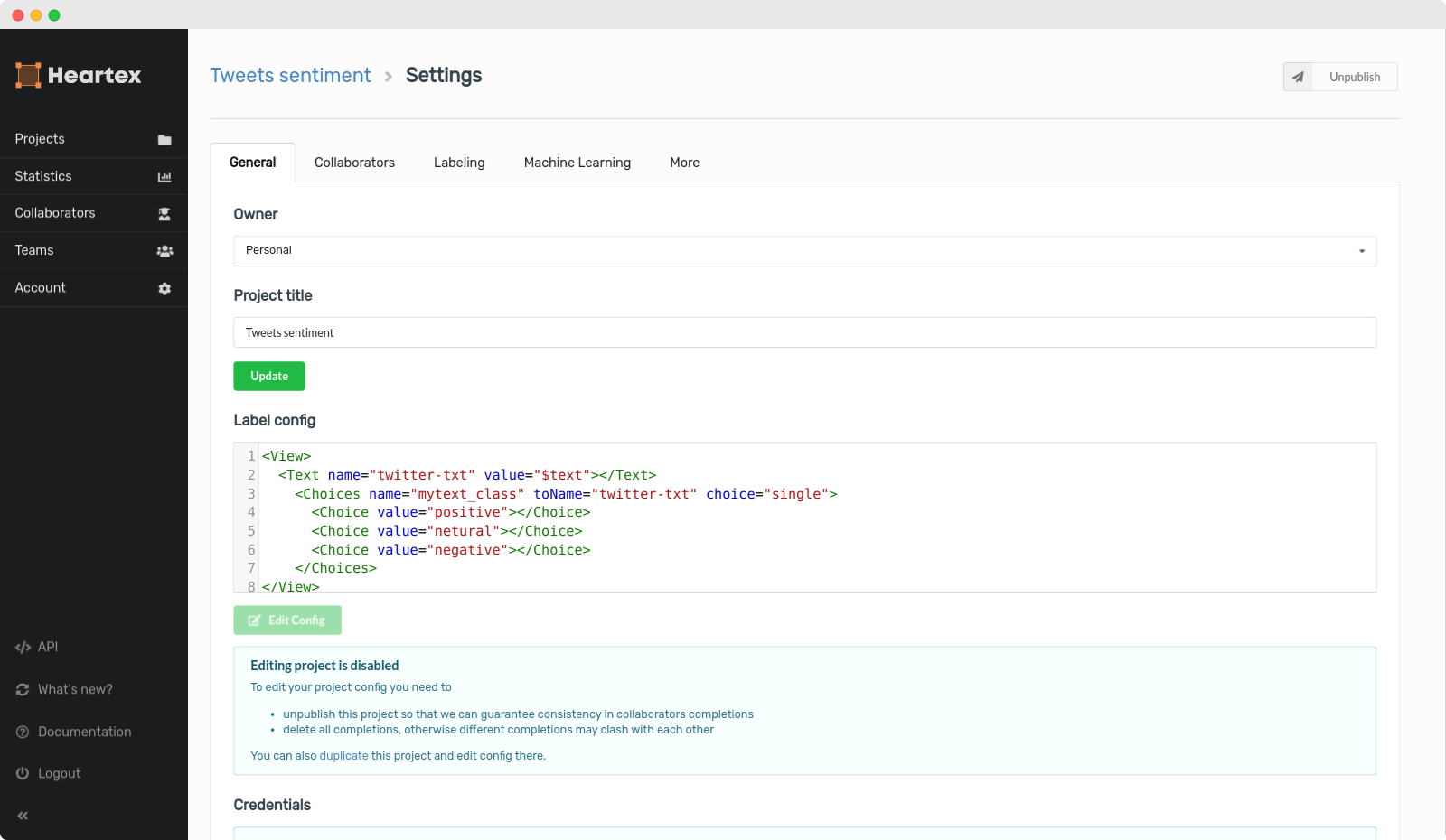
Task: Open What's new link
Action: [75, 689]
